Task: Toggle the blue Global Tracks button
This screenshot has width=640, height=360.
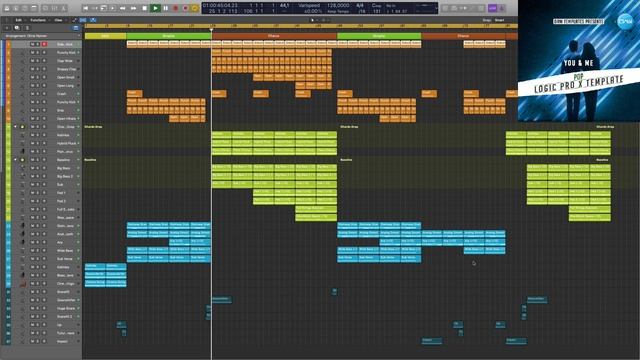Action: click(76, 28)
